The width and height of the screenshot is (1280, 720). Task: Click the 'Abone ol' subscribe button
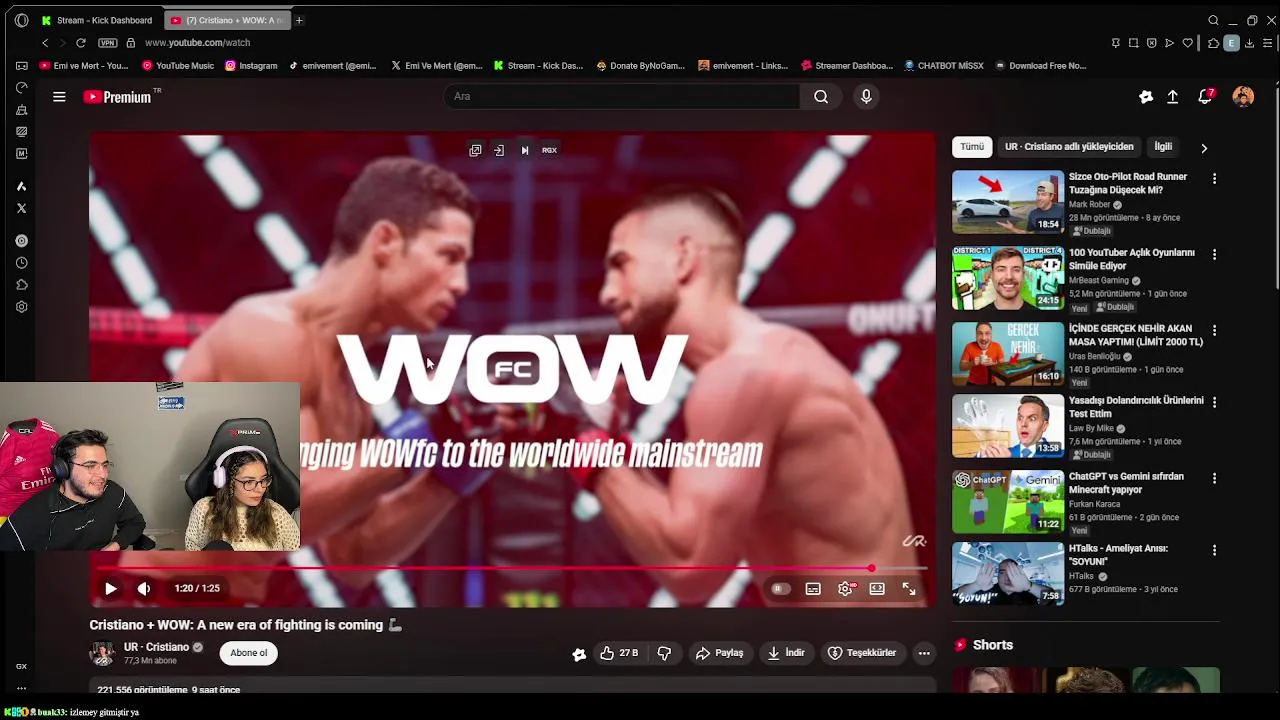(x=249, y=653)
